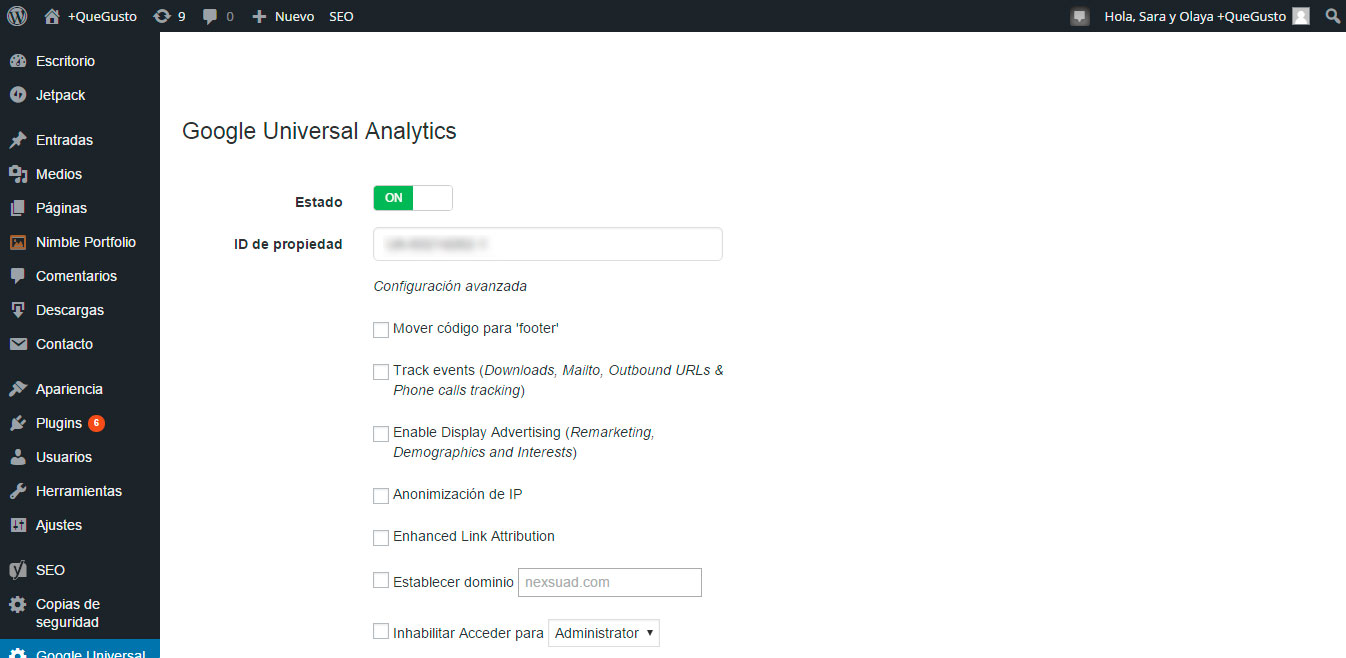Viewport: 1346px width, 658px height.
Task: Open Apariencia in the sidebar
Action: click(x=69, y=389)
